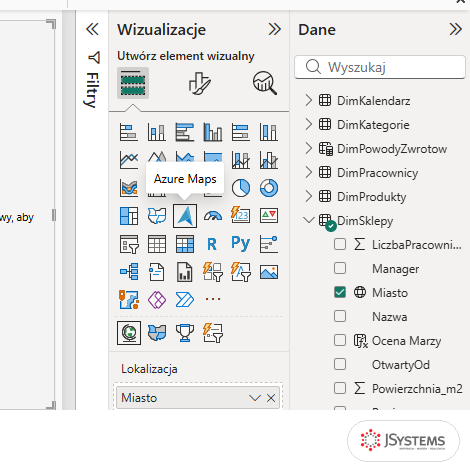Check the Manager field checkbox

pyautogui.click(x=340, y=268)
